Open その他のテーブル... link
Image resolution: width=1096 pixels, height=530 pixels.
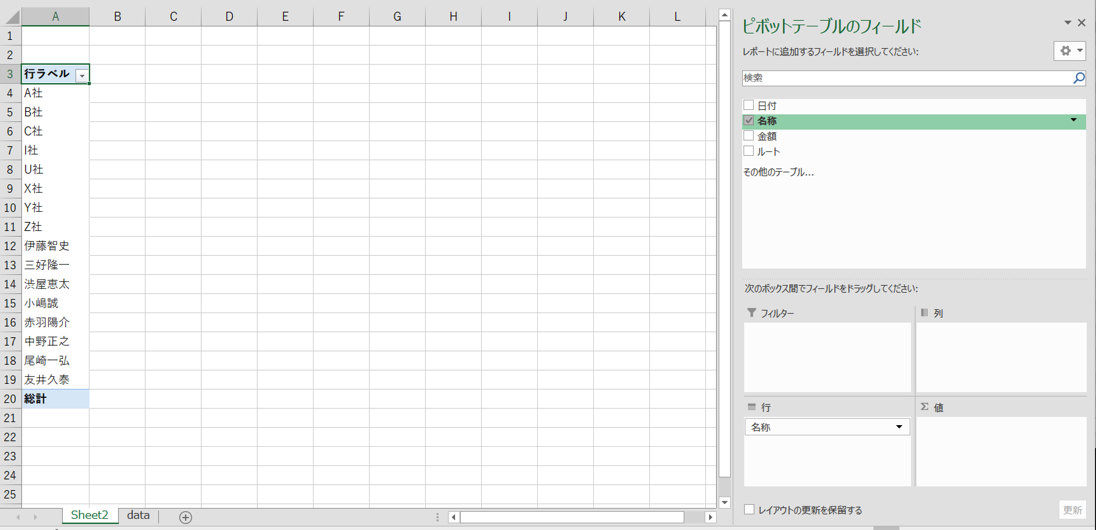click(x=778, y=172)
